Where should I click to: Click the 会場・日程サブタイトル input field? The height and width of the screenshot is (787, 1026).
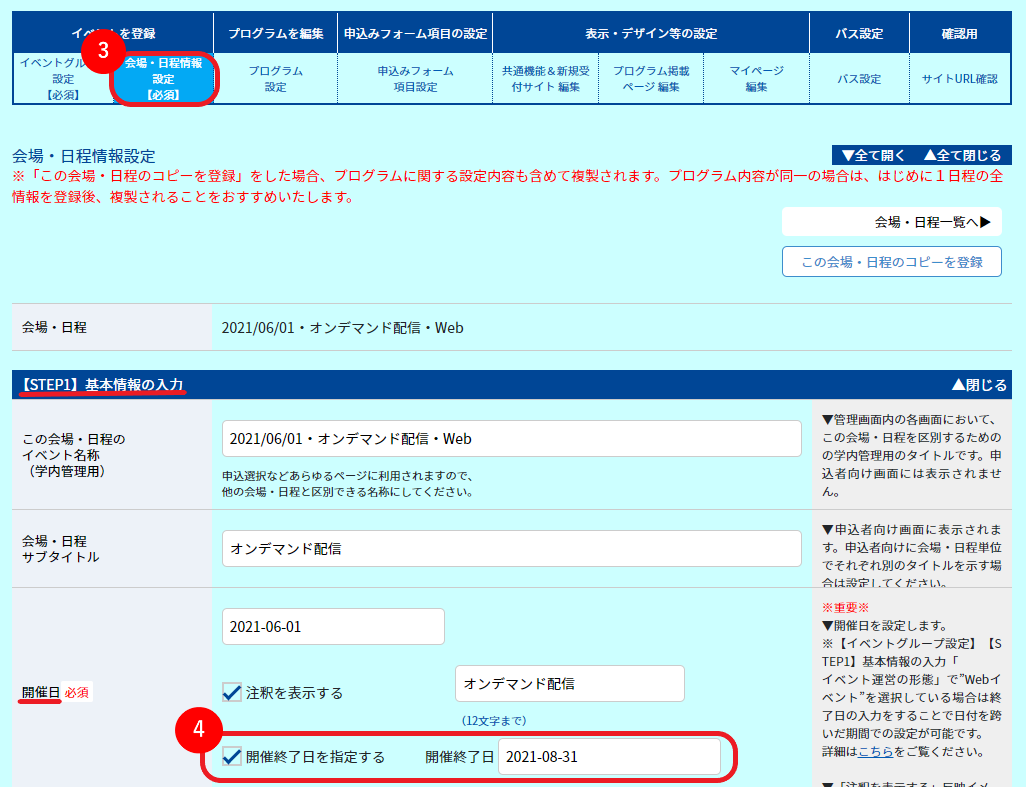[512, 548]
